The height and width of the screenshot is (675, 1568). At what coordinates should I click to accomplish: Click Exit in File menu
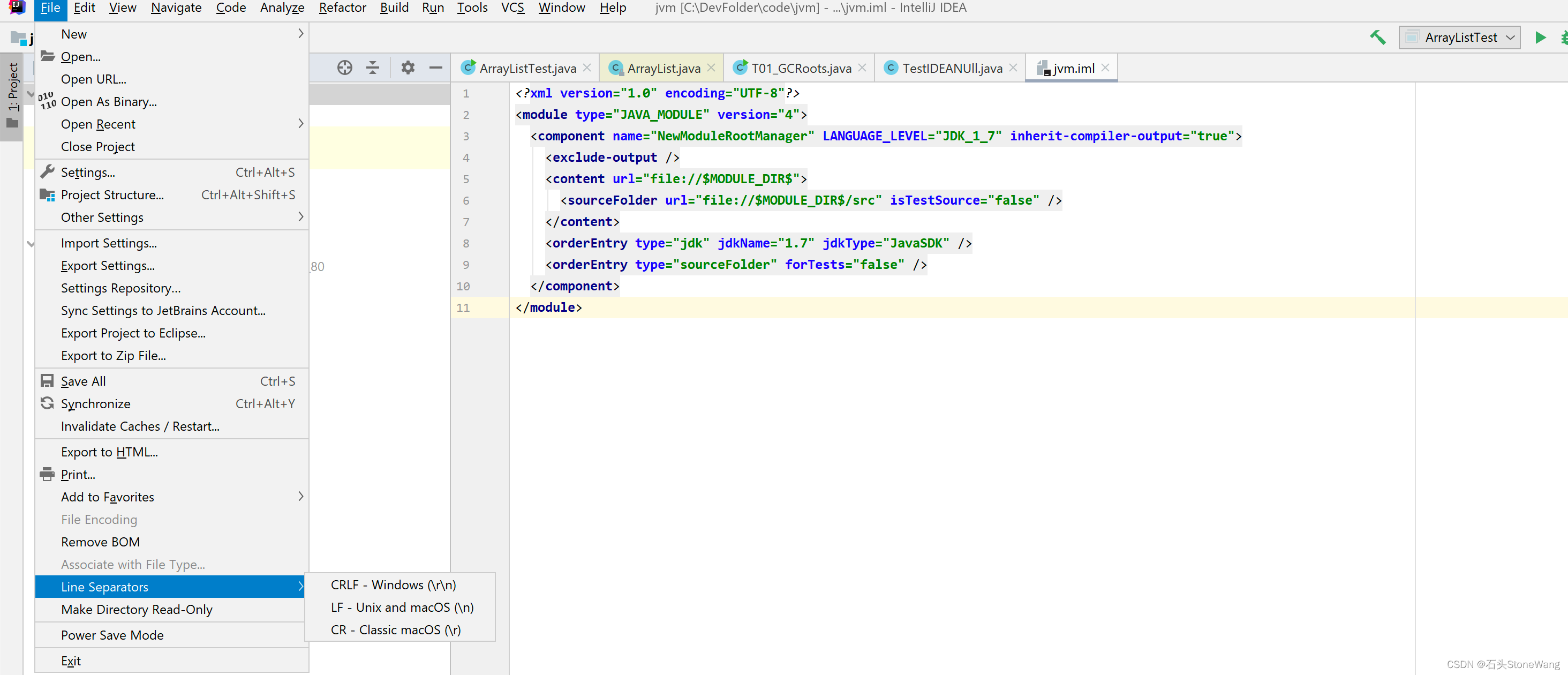(172, 661)
